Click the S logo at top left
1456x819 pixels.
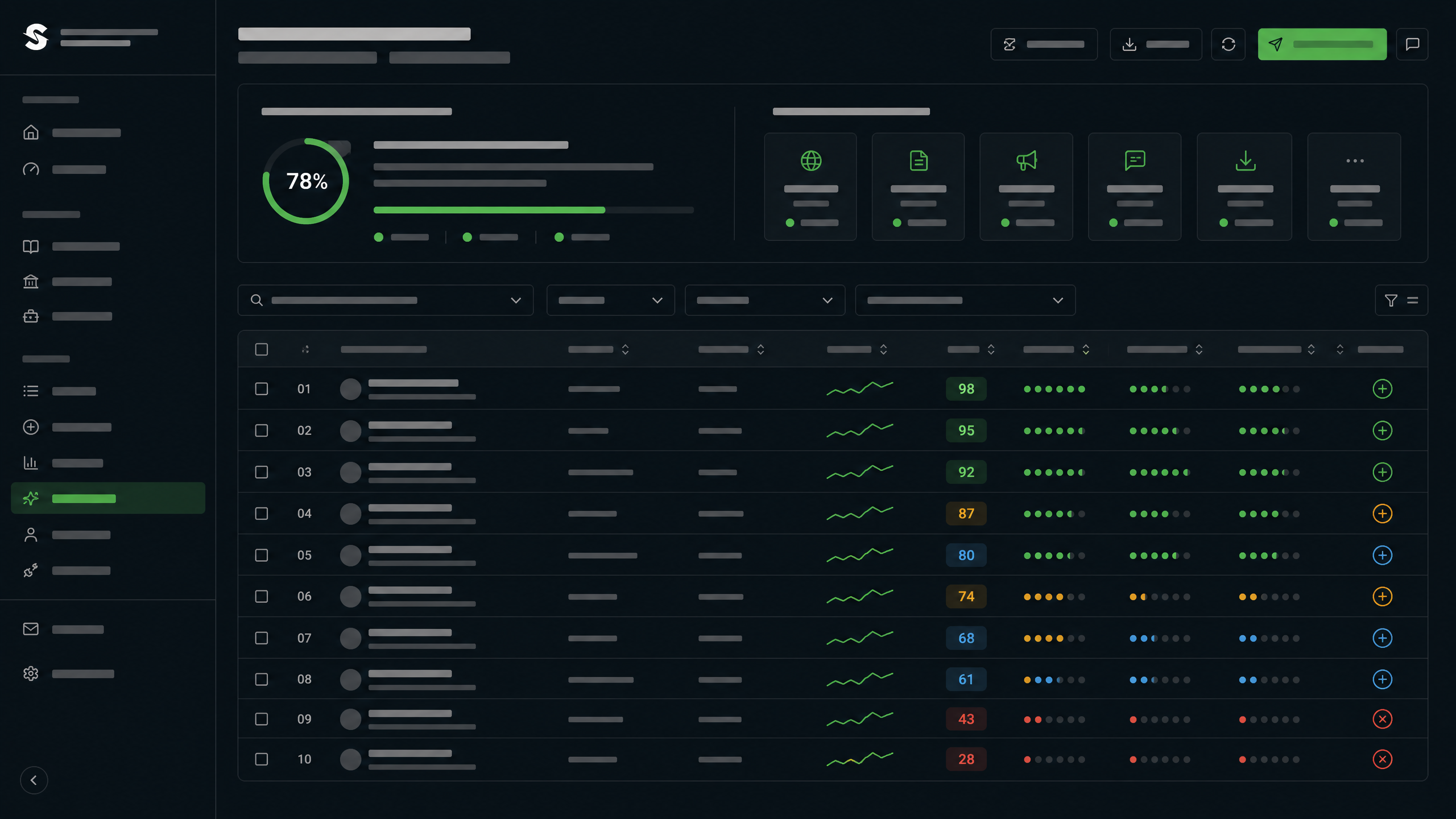pyautogui.click(x=36, y=37)
